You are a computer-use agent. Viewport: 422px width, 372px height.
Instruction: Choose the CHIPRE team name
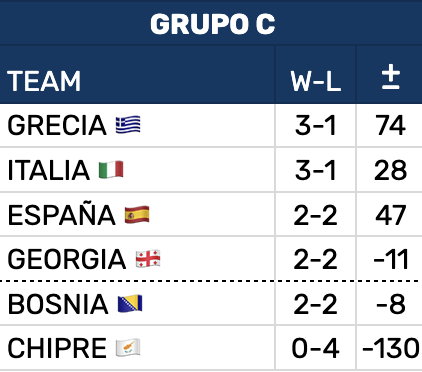pos(57,348)
